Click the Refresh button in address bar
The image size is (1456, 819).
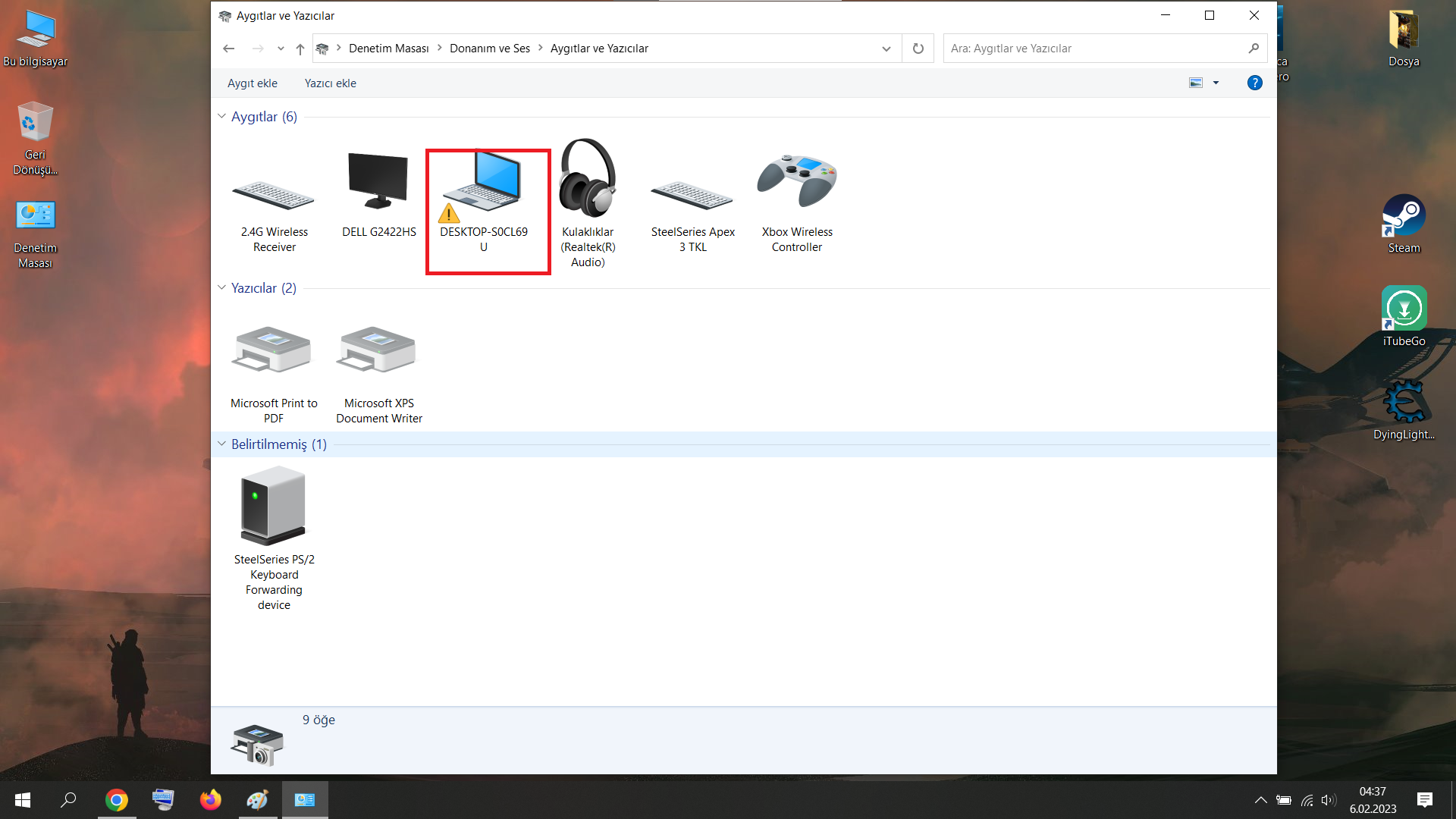click(918, 49)
